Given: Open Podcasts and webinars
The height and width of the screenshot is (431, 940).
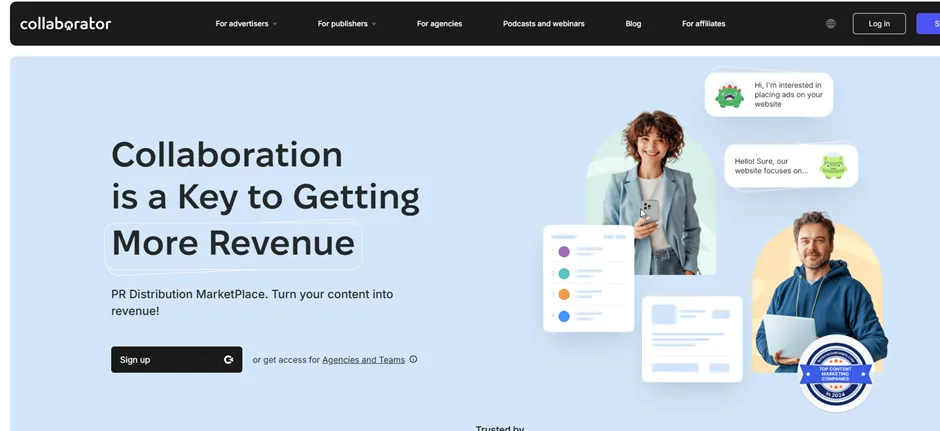Looking at the screenshot, I should point(544,24).
